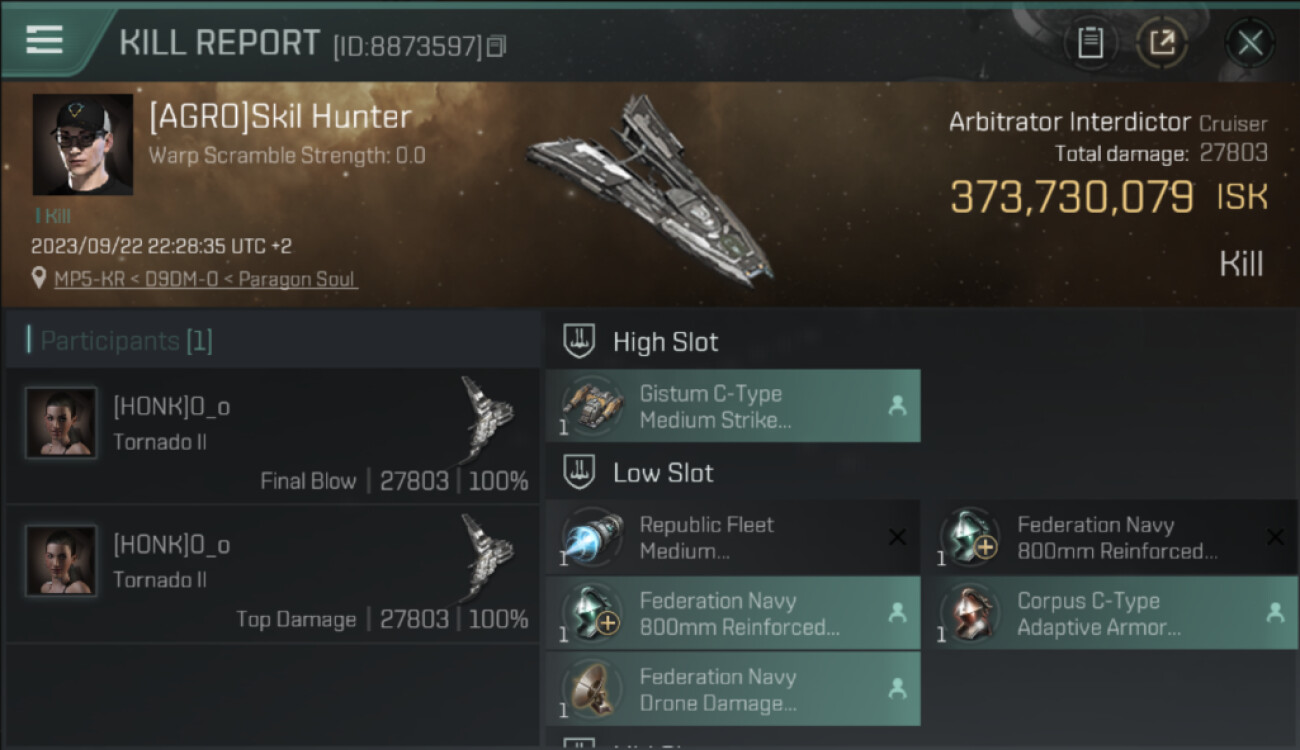Click the High Slot section icon
This screenshot has height=750, width=1300.
coord(580,341)
